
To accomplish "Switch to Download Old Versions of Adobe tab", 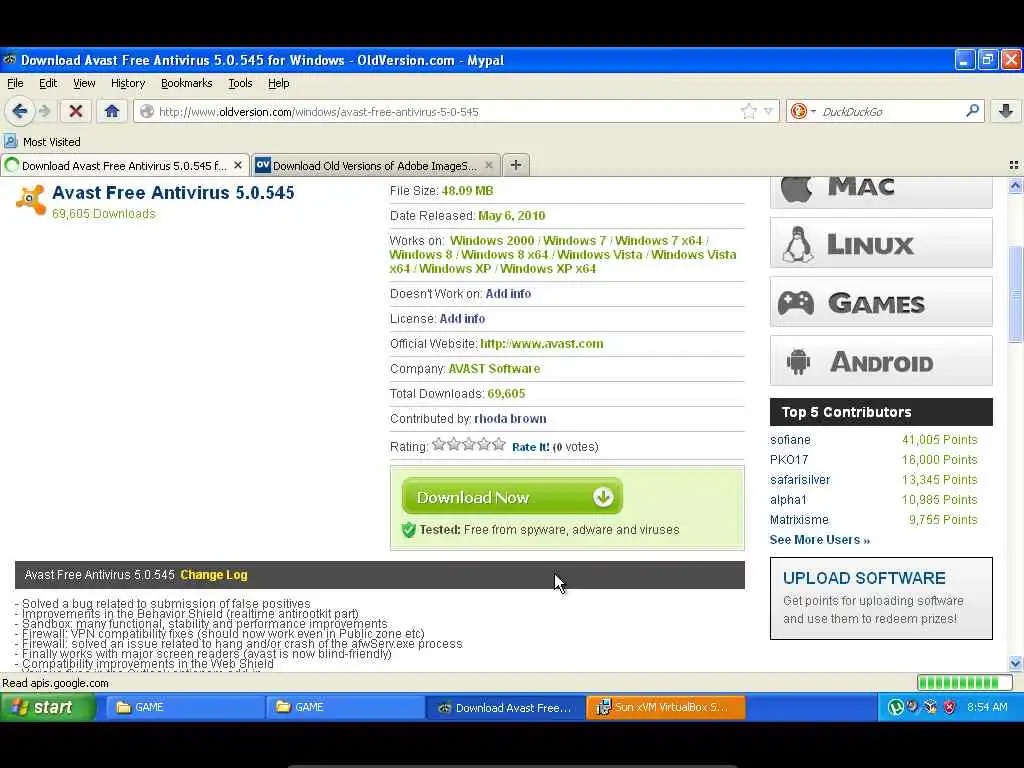I will (x=376, y=165).
